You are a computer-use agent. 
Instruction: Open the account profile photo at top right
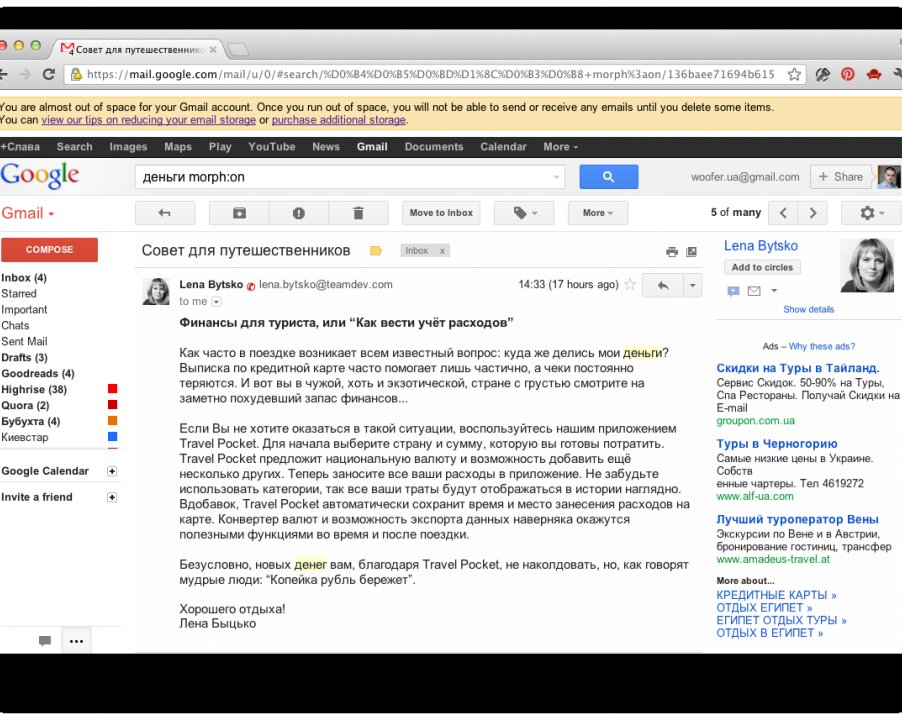888,177
